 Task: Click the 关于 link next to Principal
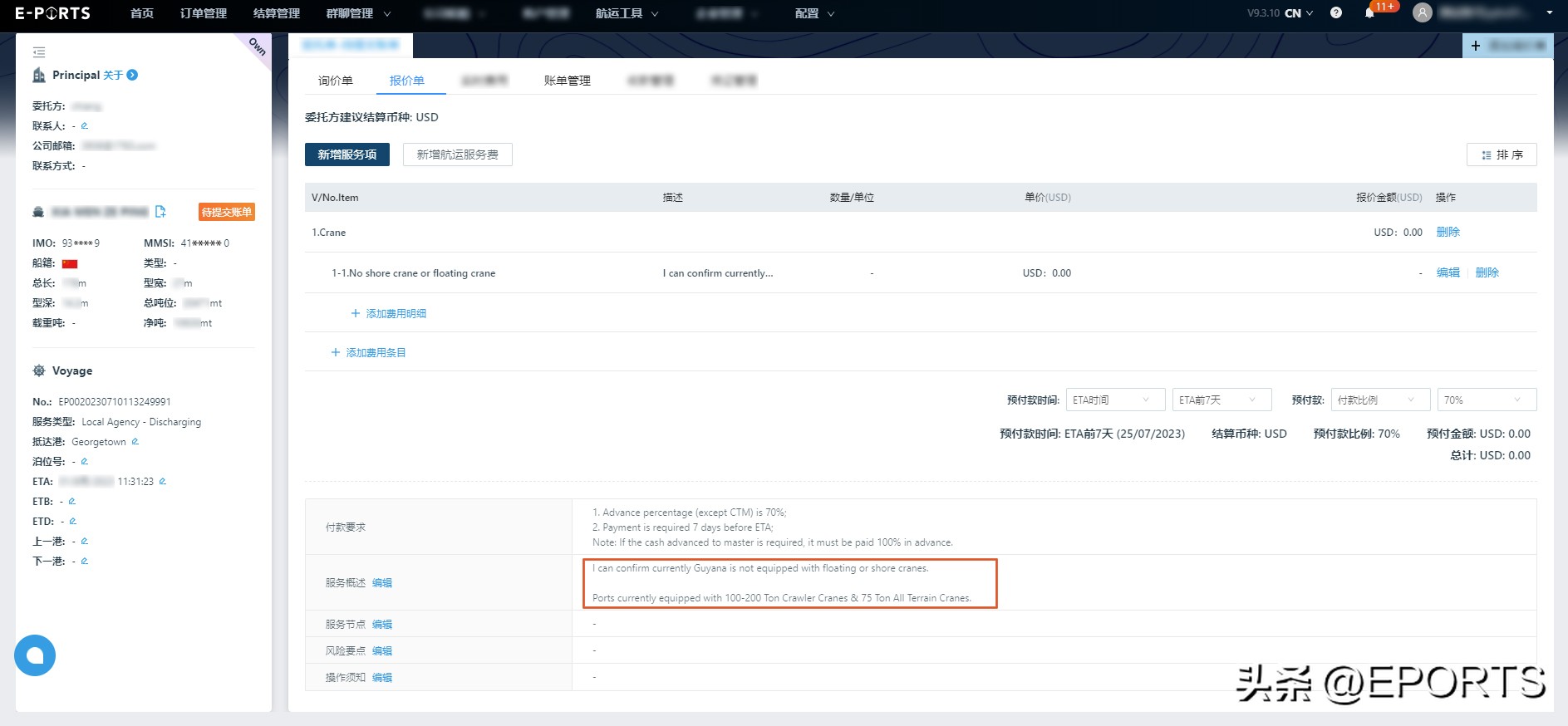point(113,76)
